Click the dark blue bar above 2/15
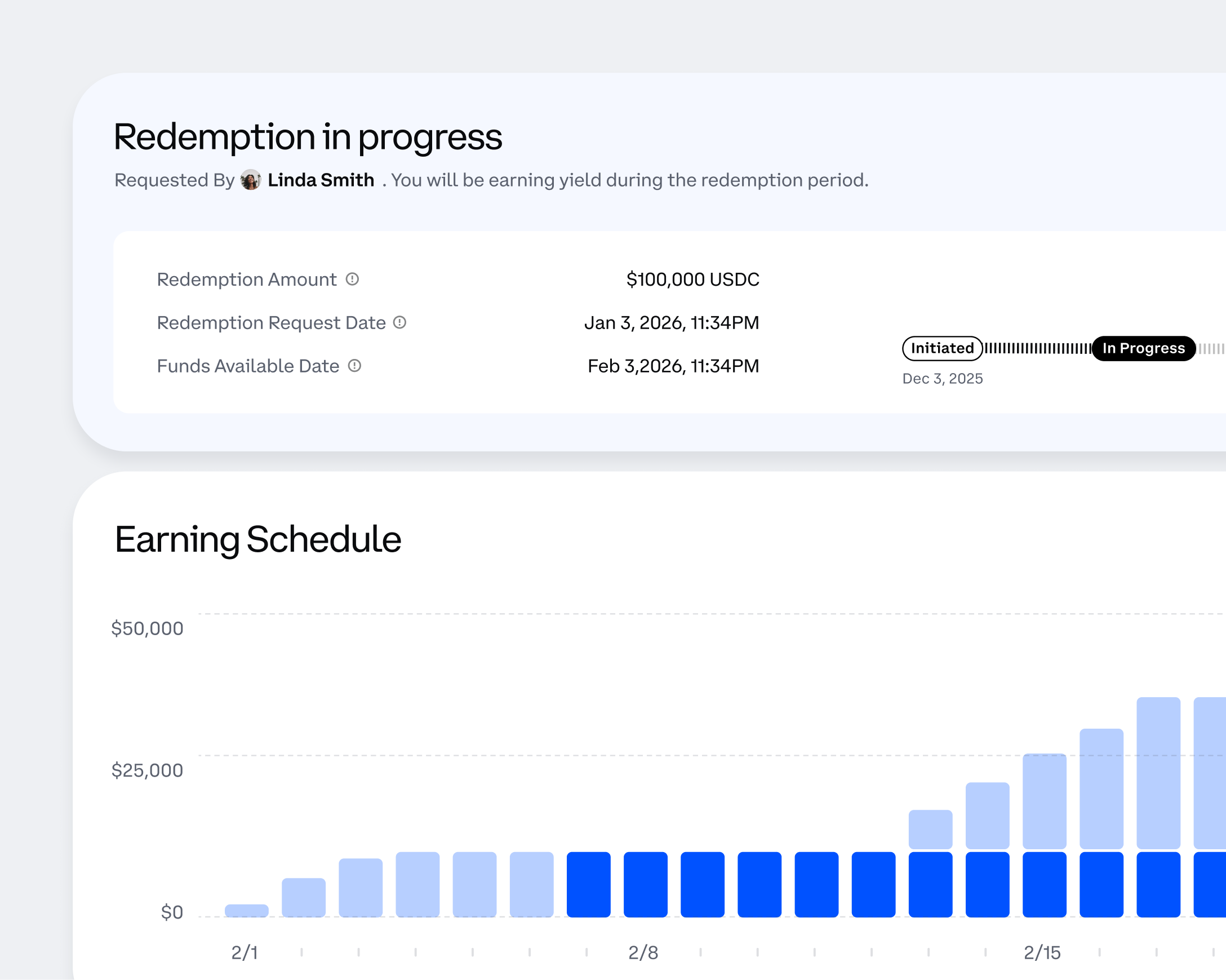1226x980 pixels. pyautogui.click(x=1044, y=884)
